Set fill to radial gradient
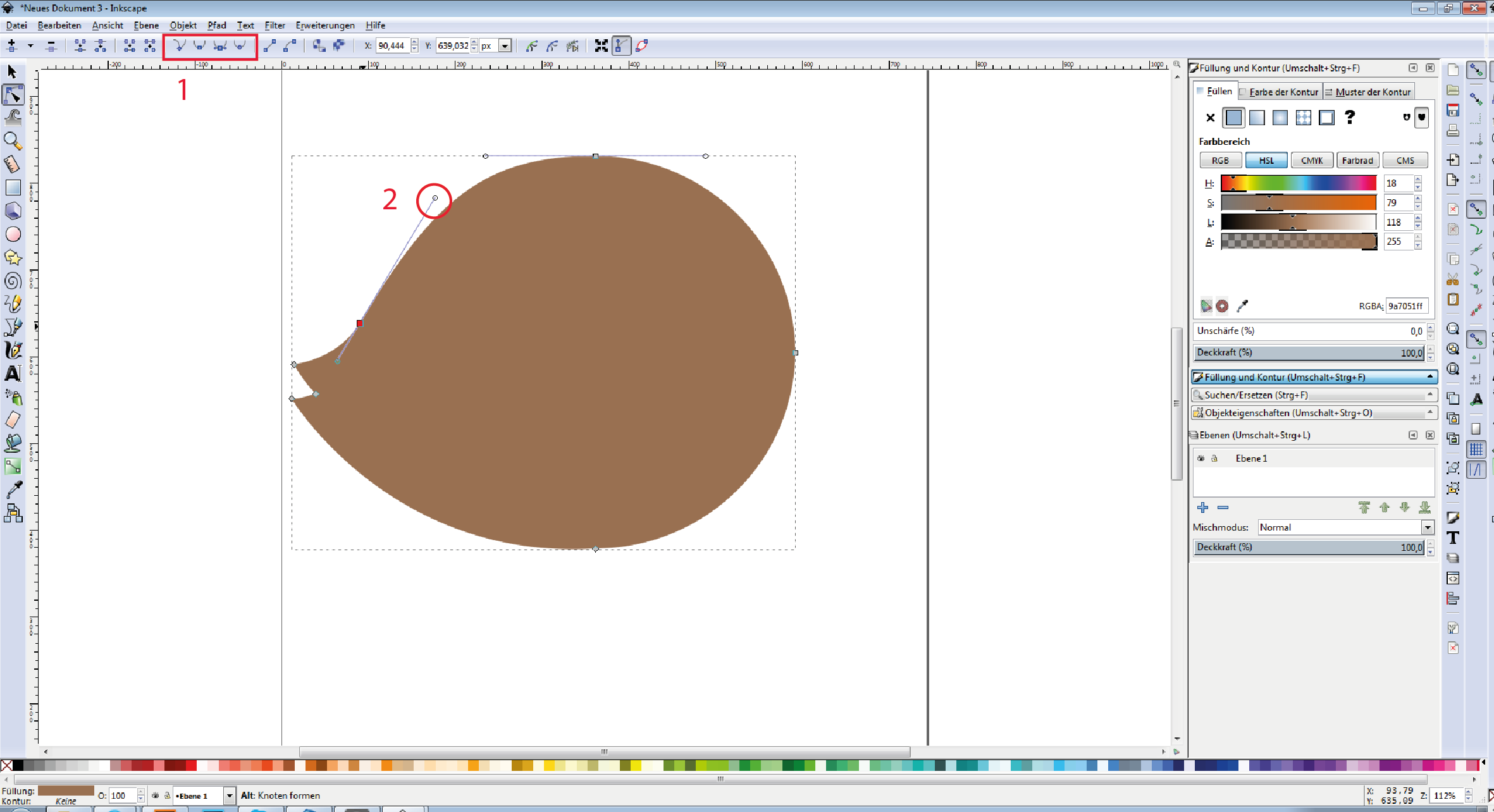This screenshot has width=1494, height=812. pos(1280,118)
